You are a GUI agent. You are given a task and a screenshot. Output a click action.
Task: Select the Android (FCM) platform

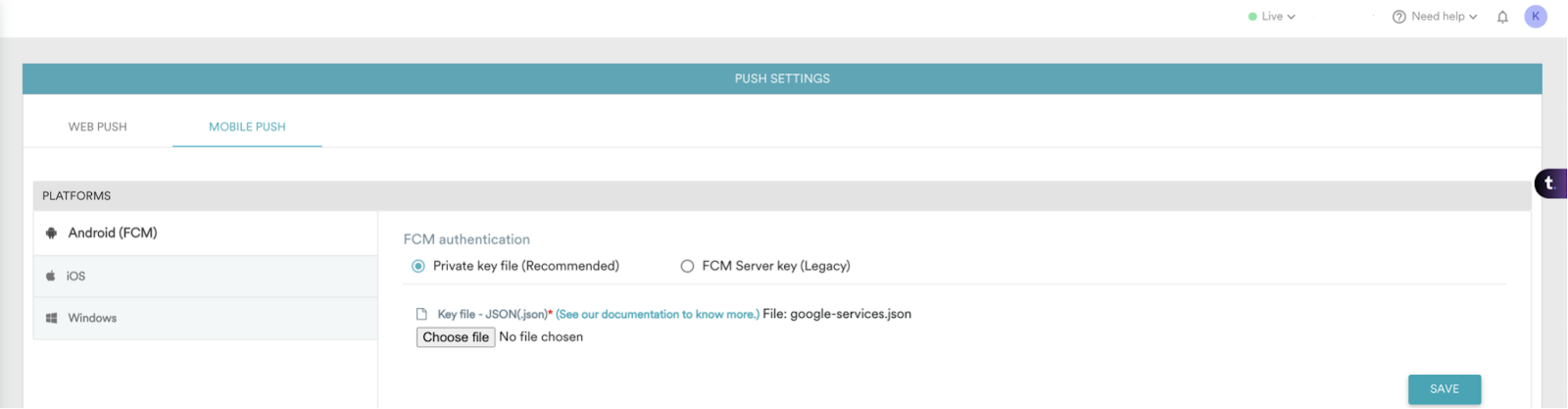(x=113, y=233)
